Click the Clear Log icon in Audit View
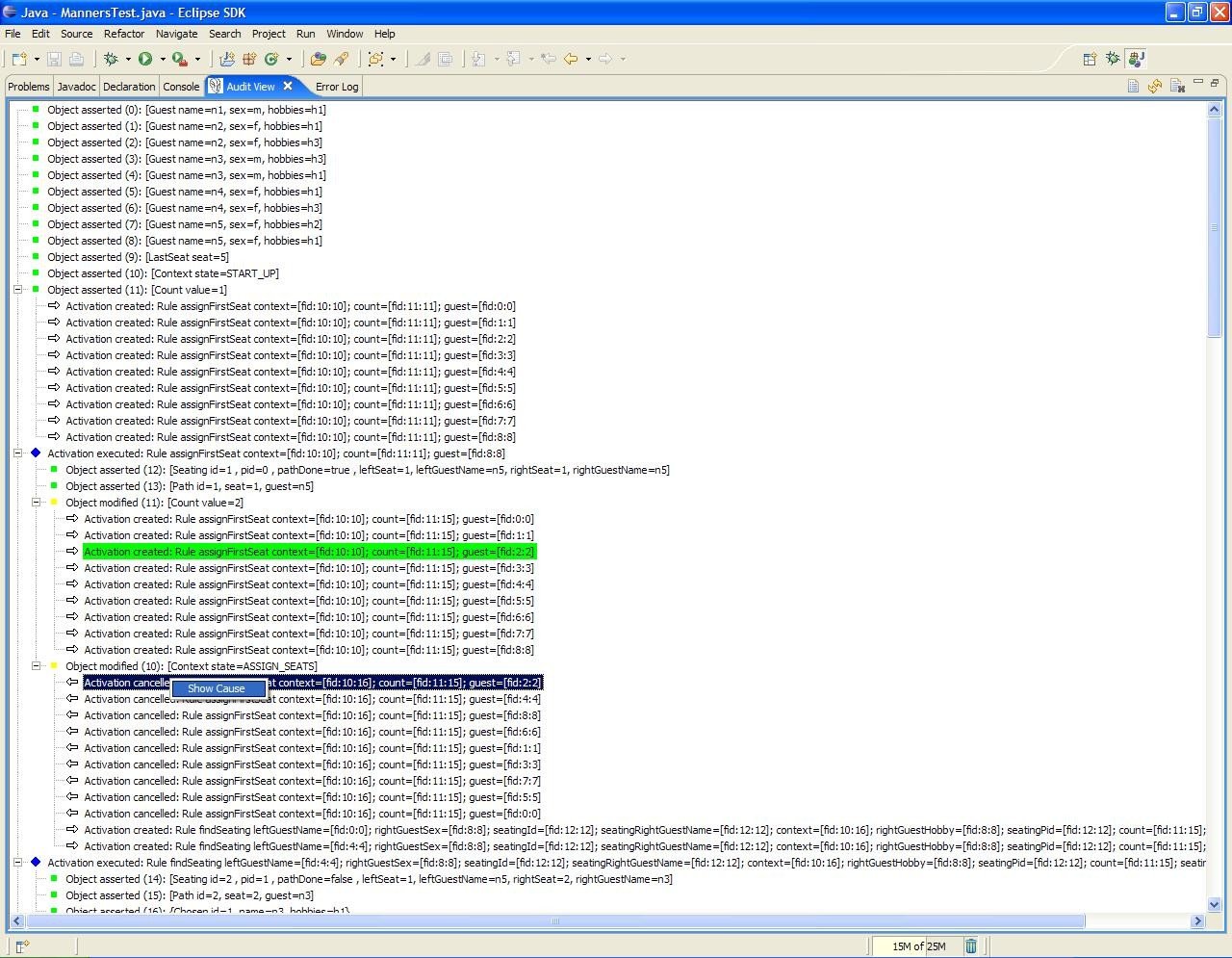The height and width of the screenshot is (958, 1232). 1177,87
